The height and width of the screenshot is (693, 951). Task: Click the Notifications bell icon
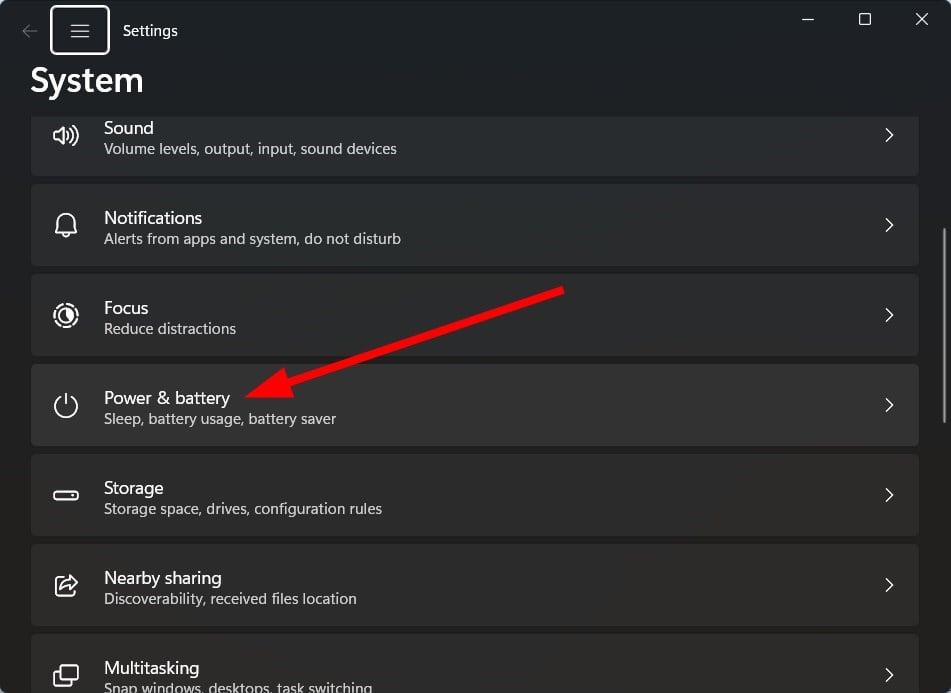66,225
